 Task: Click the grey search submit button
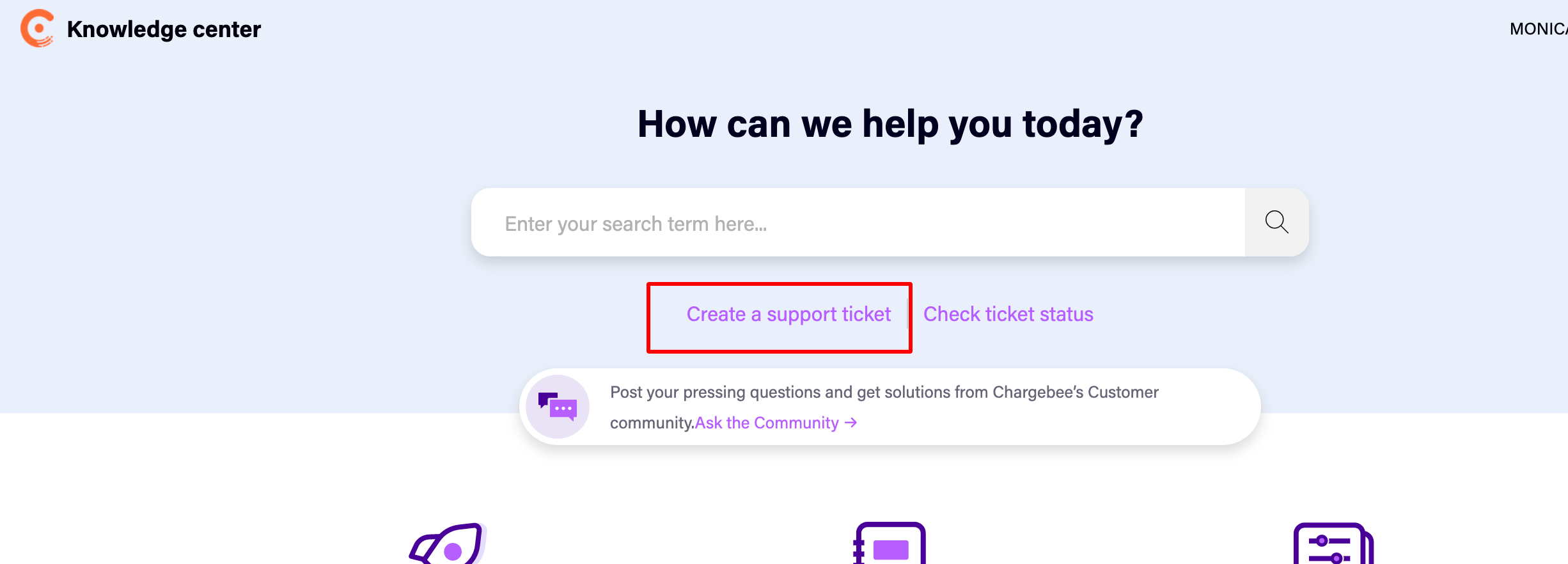point(1276,223)
